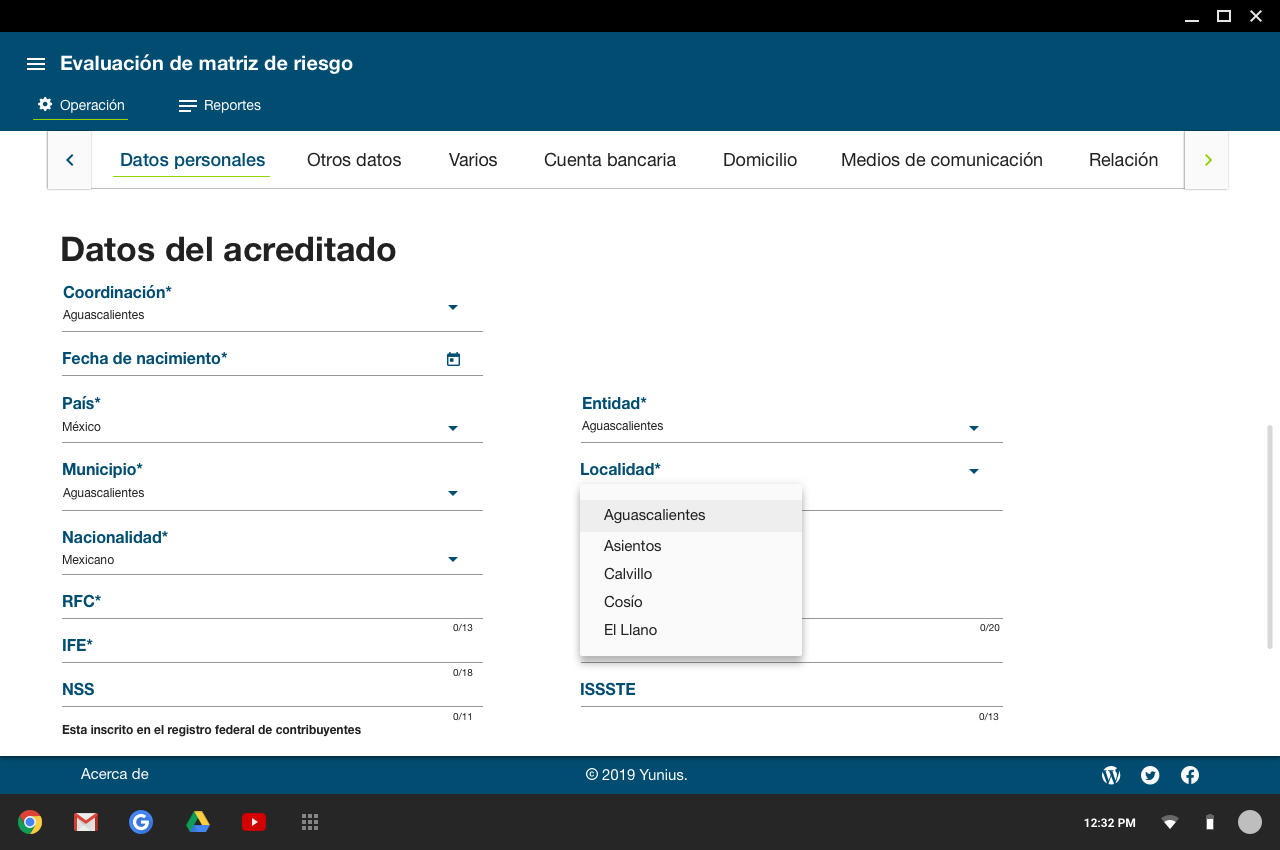This screenshot has width=1280, height=850.
Task: Launch Gmail from the shelf
Action: click(x=86, y=822)
